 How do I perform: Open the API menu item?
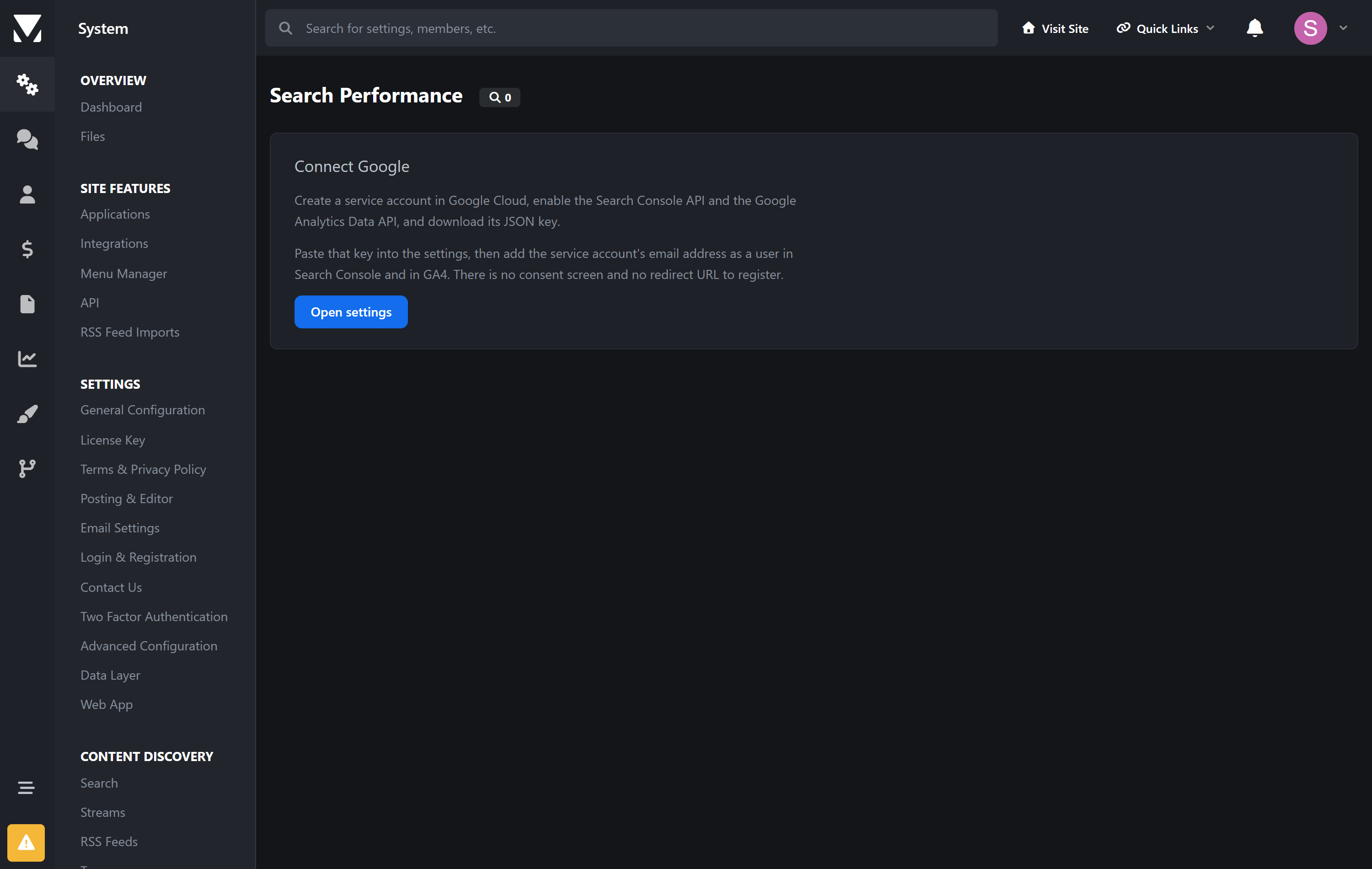point(90,303)
